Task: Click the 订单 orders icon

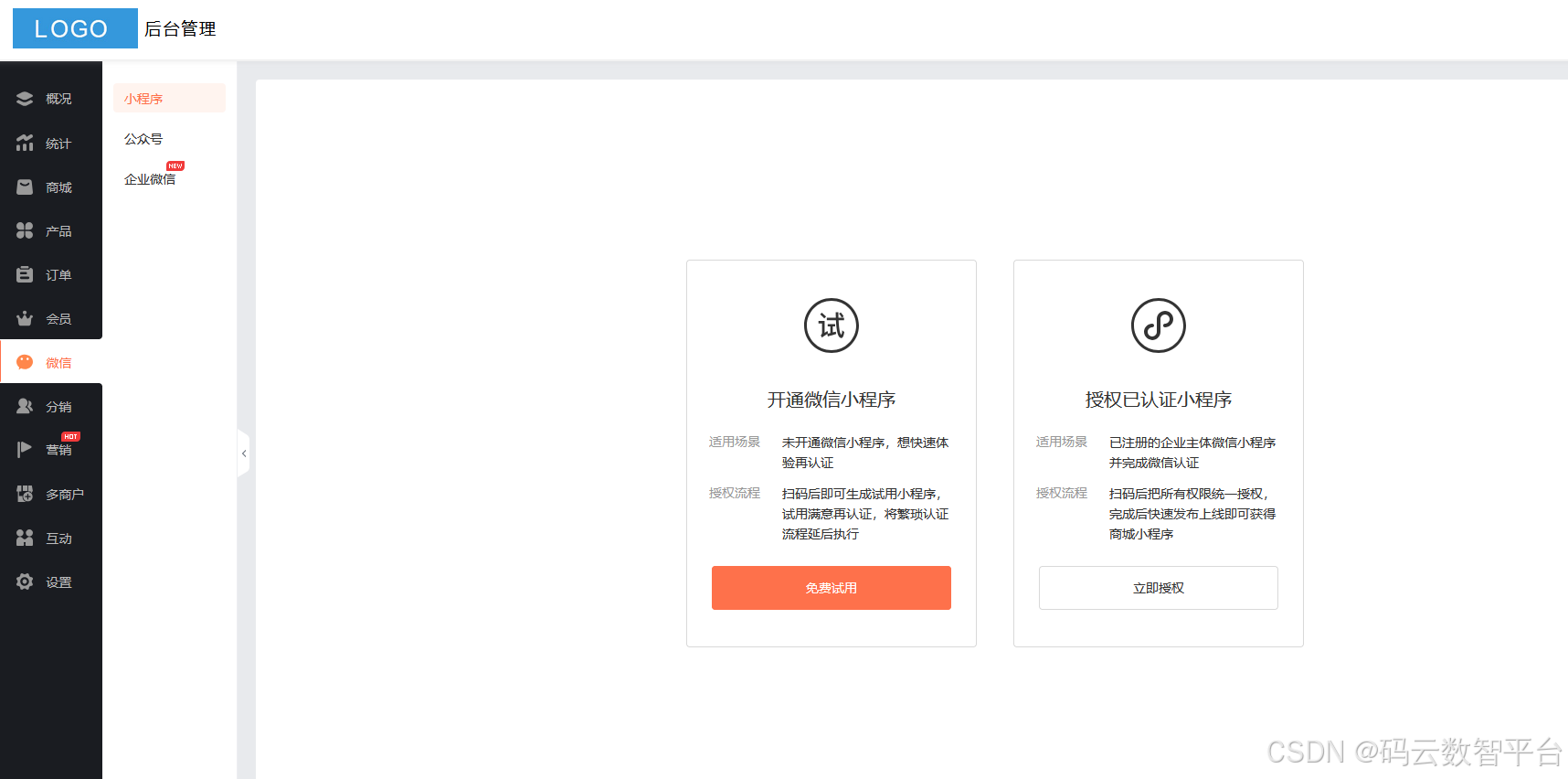Action: pos(25,274)
